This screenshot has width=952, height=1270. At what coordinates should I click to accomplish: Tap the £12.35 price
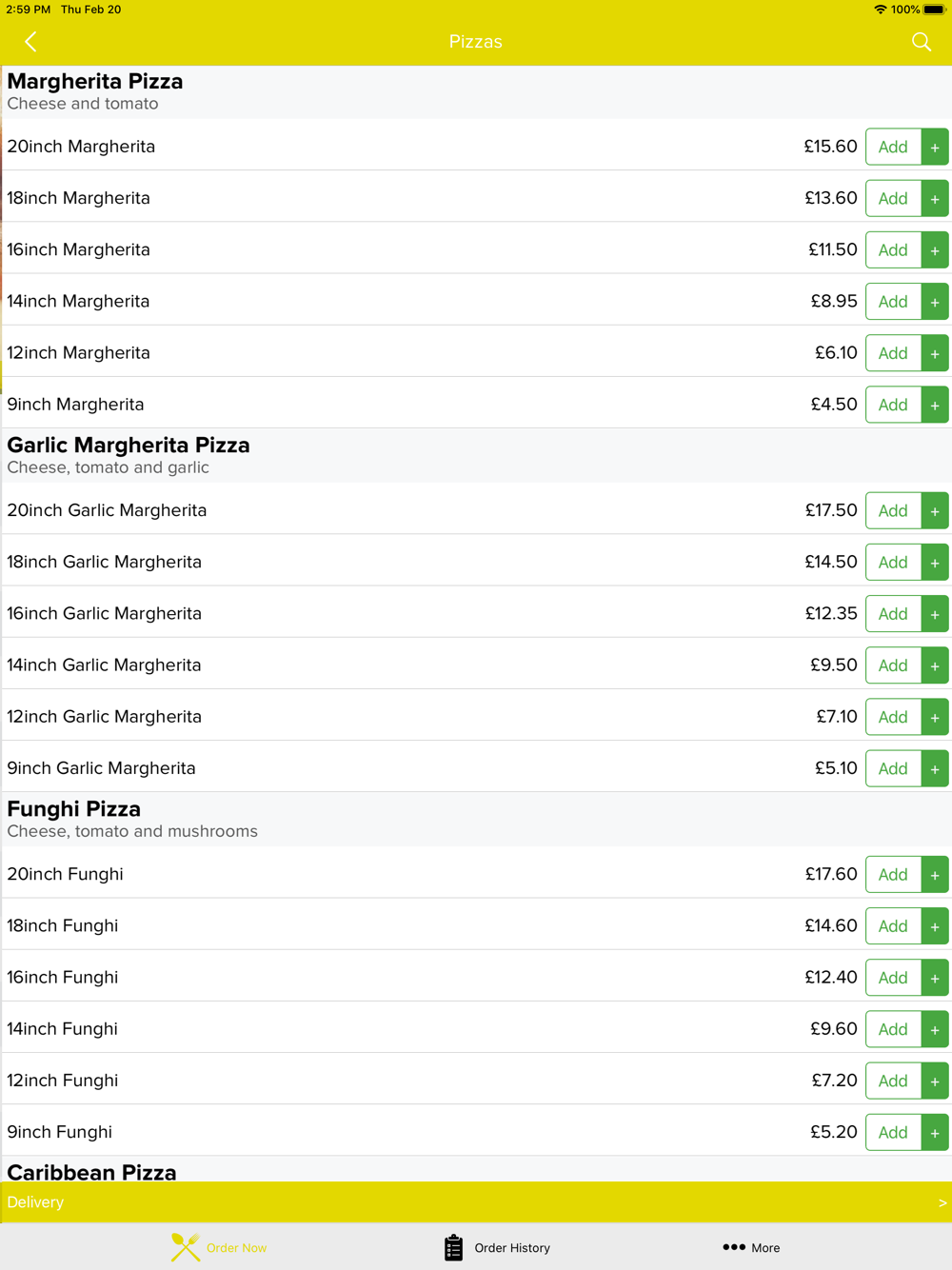pos(831,613)
